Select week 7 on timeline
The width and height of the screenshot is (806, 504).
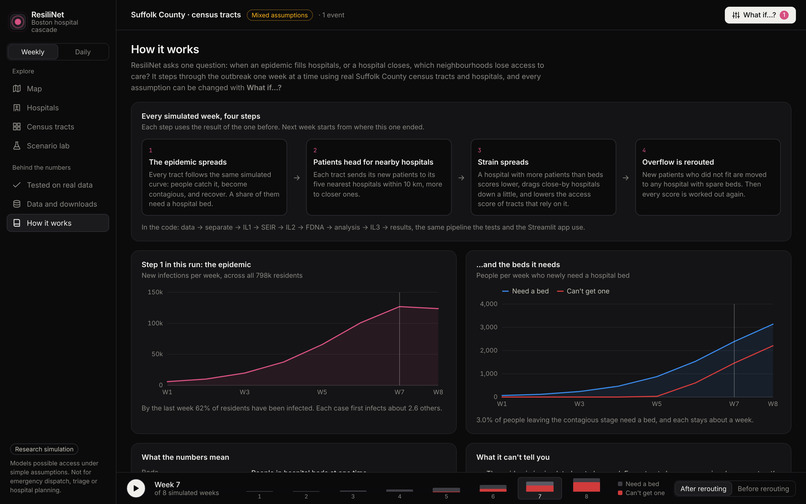[x=540, y=489]
